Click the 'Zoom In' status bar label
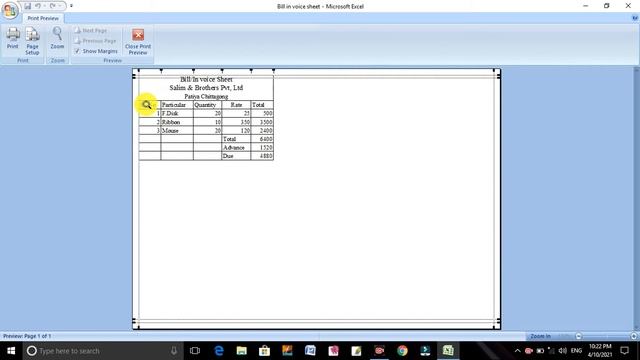This screenshot has height=360, width=640. 540,336
